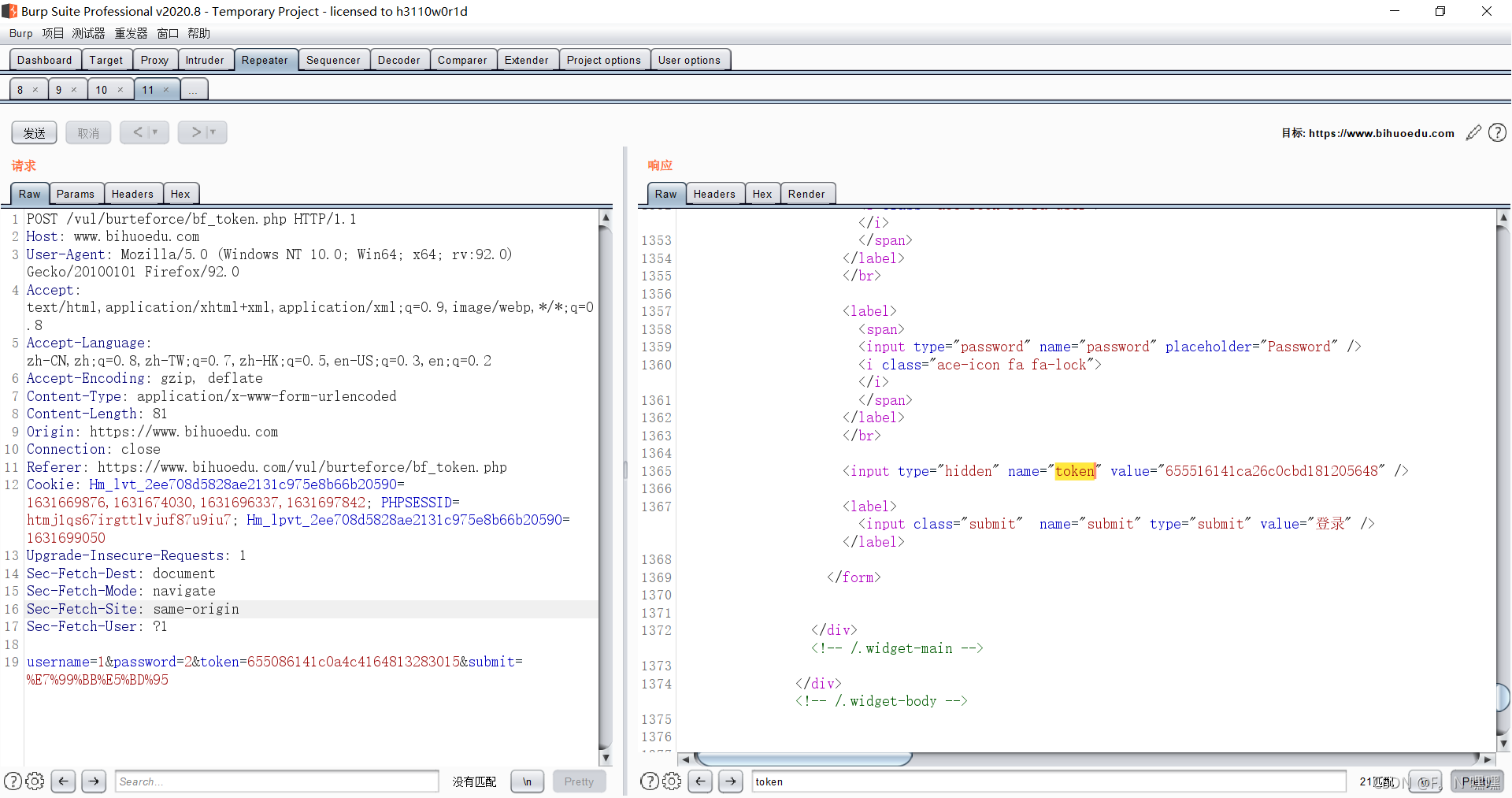The image size is (1512, 798).
Task: Edit target with the pencil icon
Action: point(1473,133)
